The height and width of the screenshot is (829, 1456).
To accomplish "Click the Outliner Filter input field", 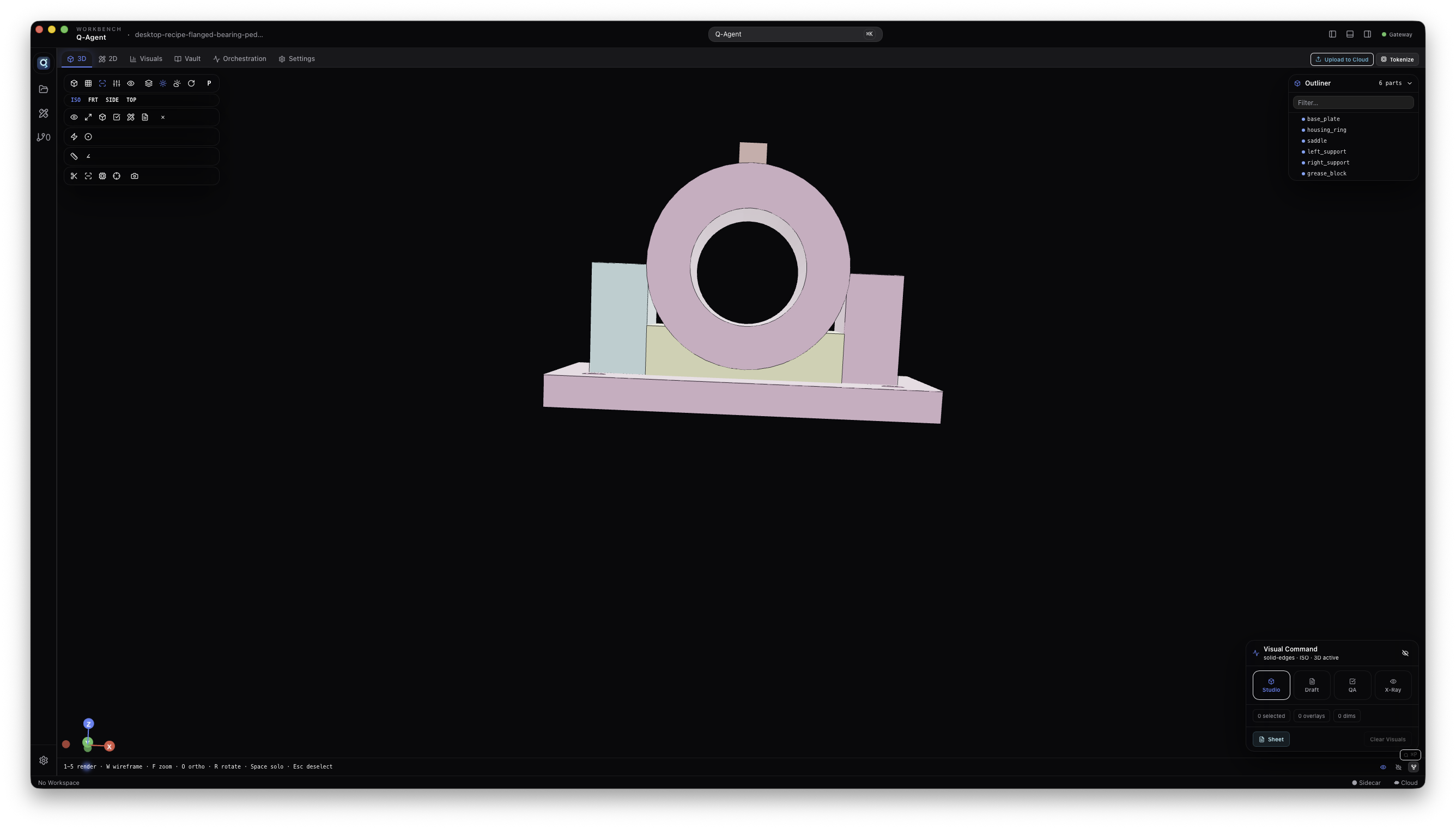I will [x=1353, y=102].
